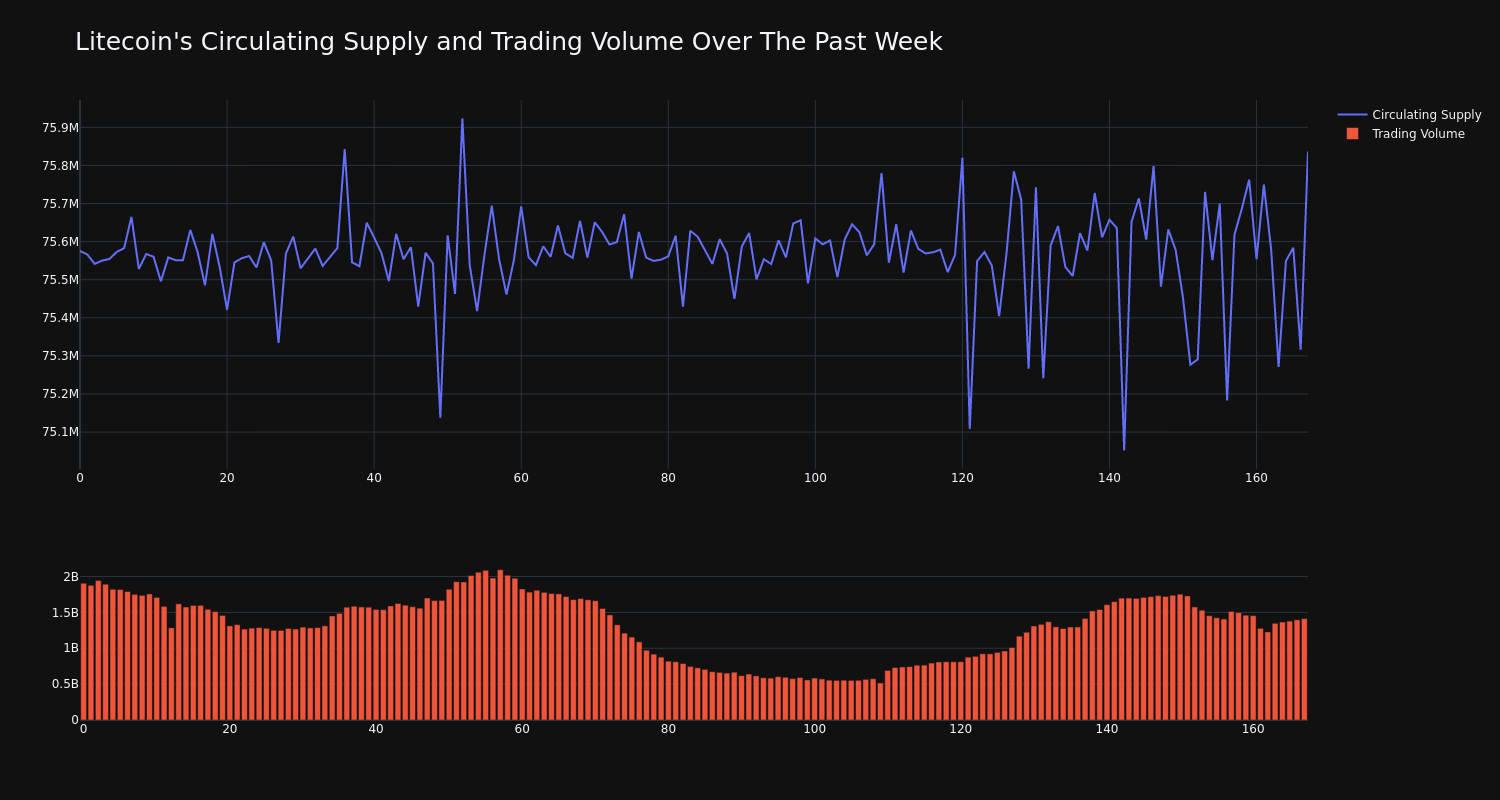Toggle the Circulating Supply legend entry
Viewport: 1500px width, 800px height.
tap(1409, 115)
